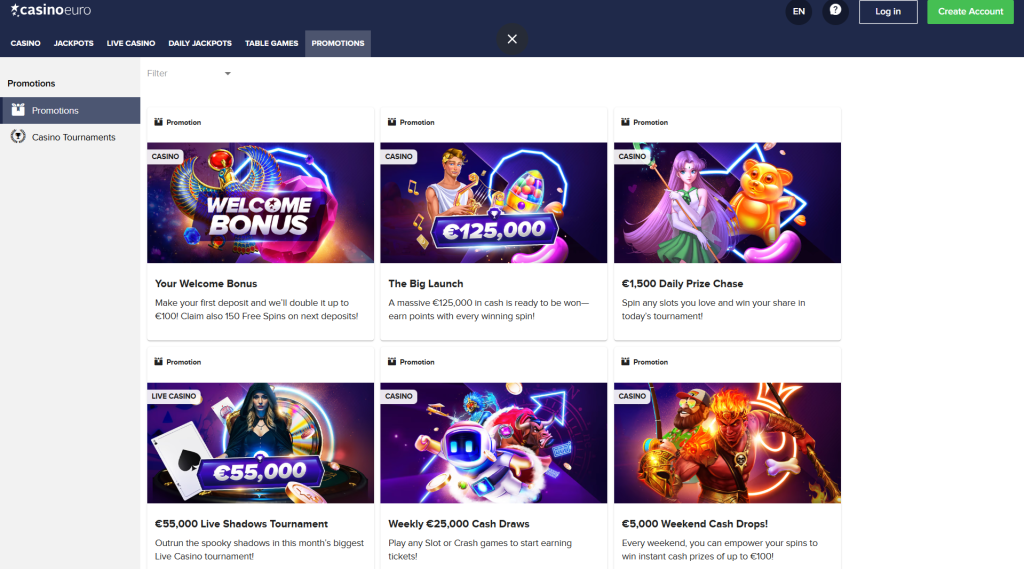Click gift icon above Live Shadows Tournament card
The image size is (1024, 569).
pos(158,362)
